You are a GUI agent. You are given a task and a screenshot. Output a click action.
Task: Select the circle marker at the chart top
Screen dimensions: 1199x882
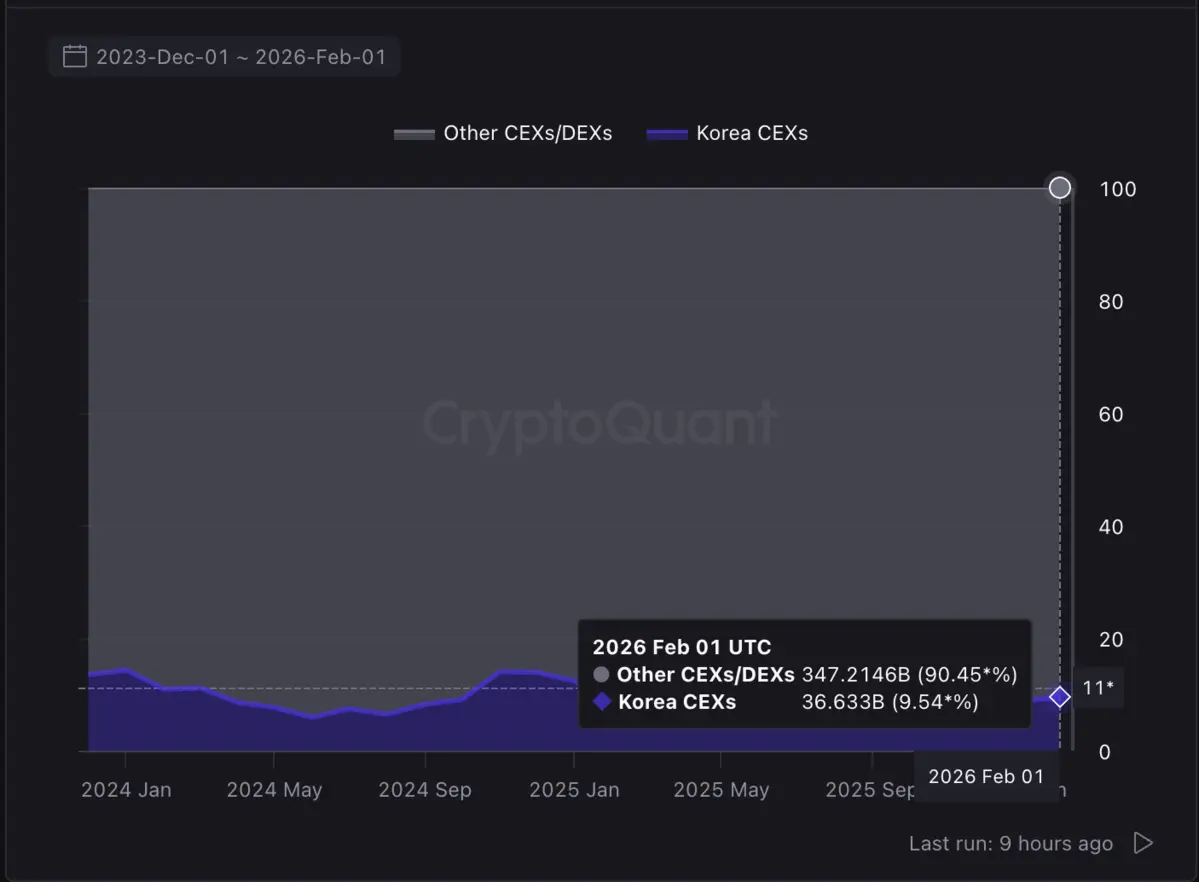click(1059, 187)
